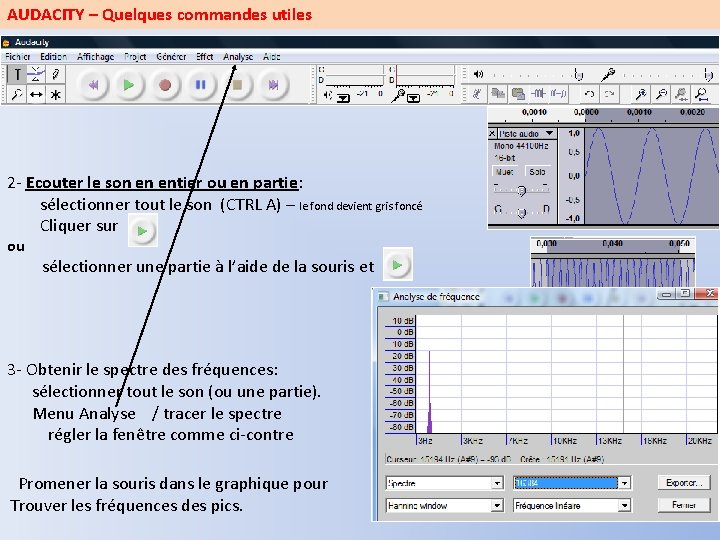Image resolution: width=720 pixels, height=540 pixels.
Task: Click the 0,040 mark on lower timeline
Action: tap(613, 243)
